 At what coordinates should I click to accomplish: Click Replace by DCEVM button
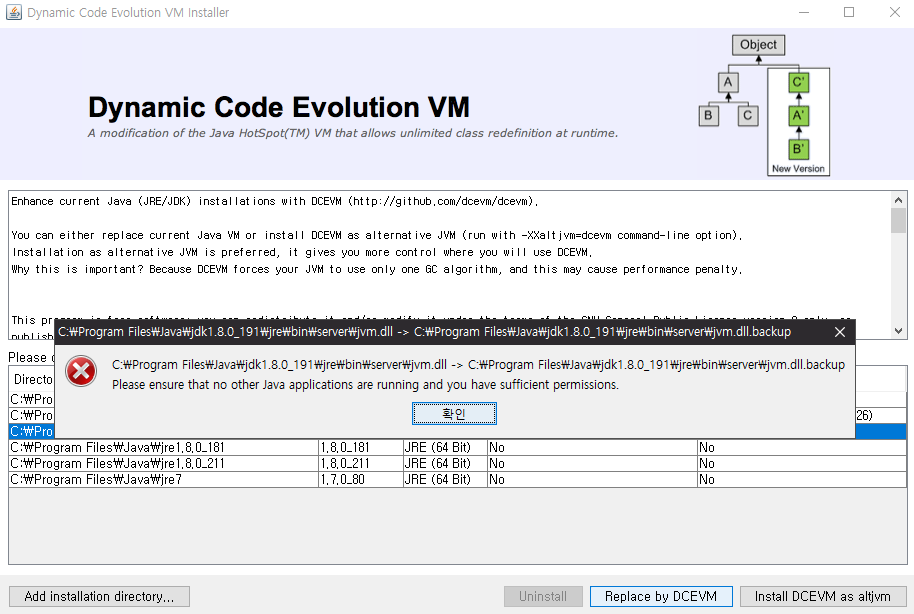click(661, 597)
